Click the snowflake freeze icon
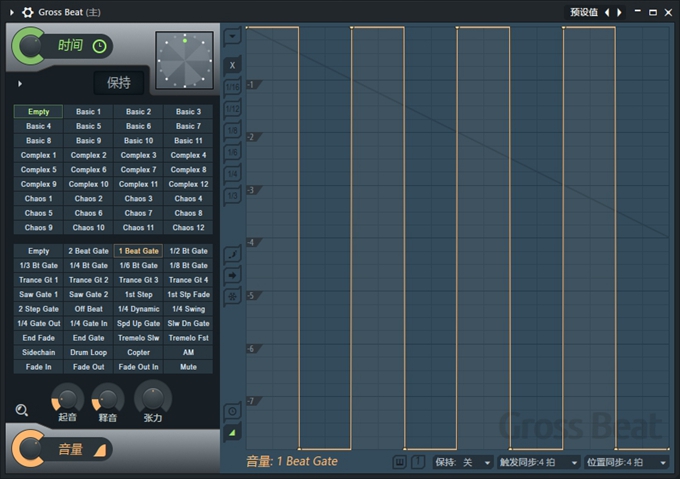This screenshot has width=680, height=479. (x=233, y=297)
